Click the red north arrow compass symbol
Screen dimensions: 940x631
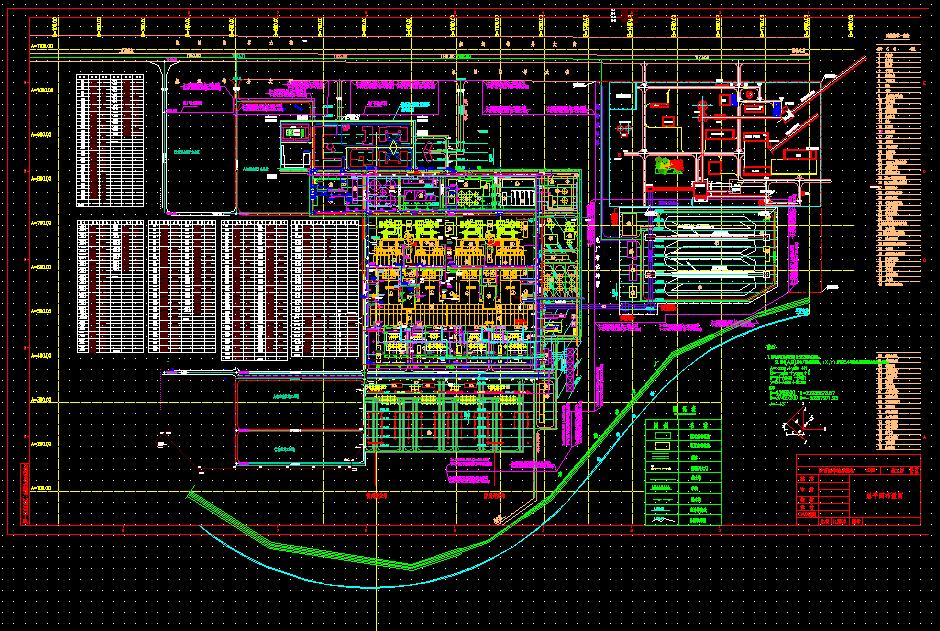802,425
